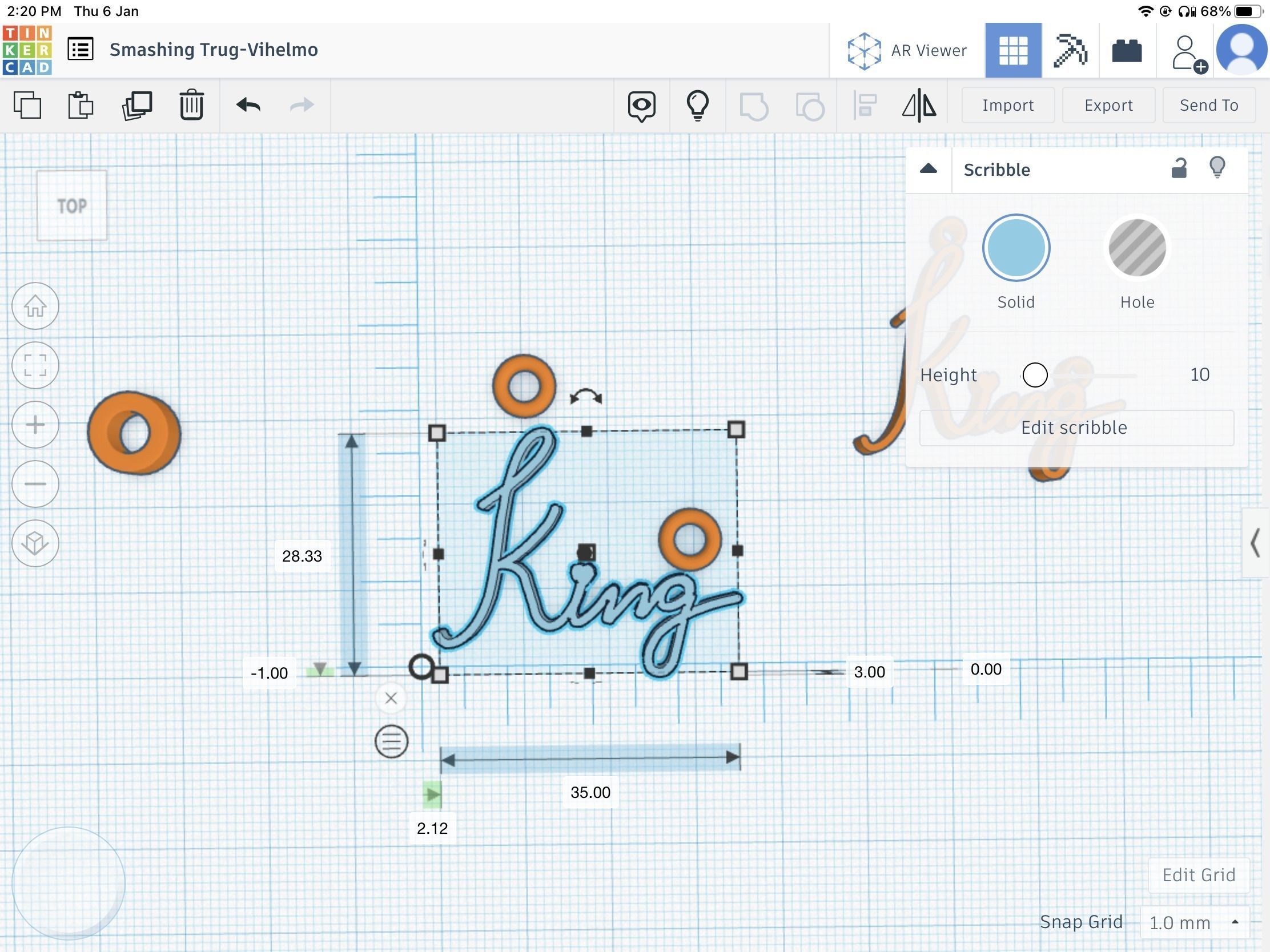Expand the collapsed shapes sidebar arrow
The width and height of the screenshot is (1270, 952).
(x=1255, y=542)
